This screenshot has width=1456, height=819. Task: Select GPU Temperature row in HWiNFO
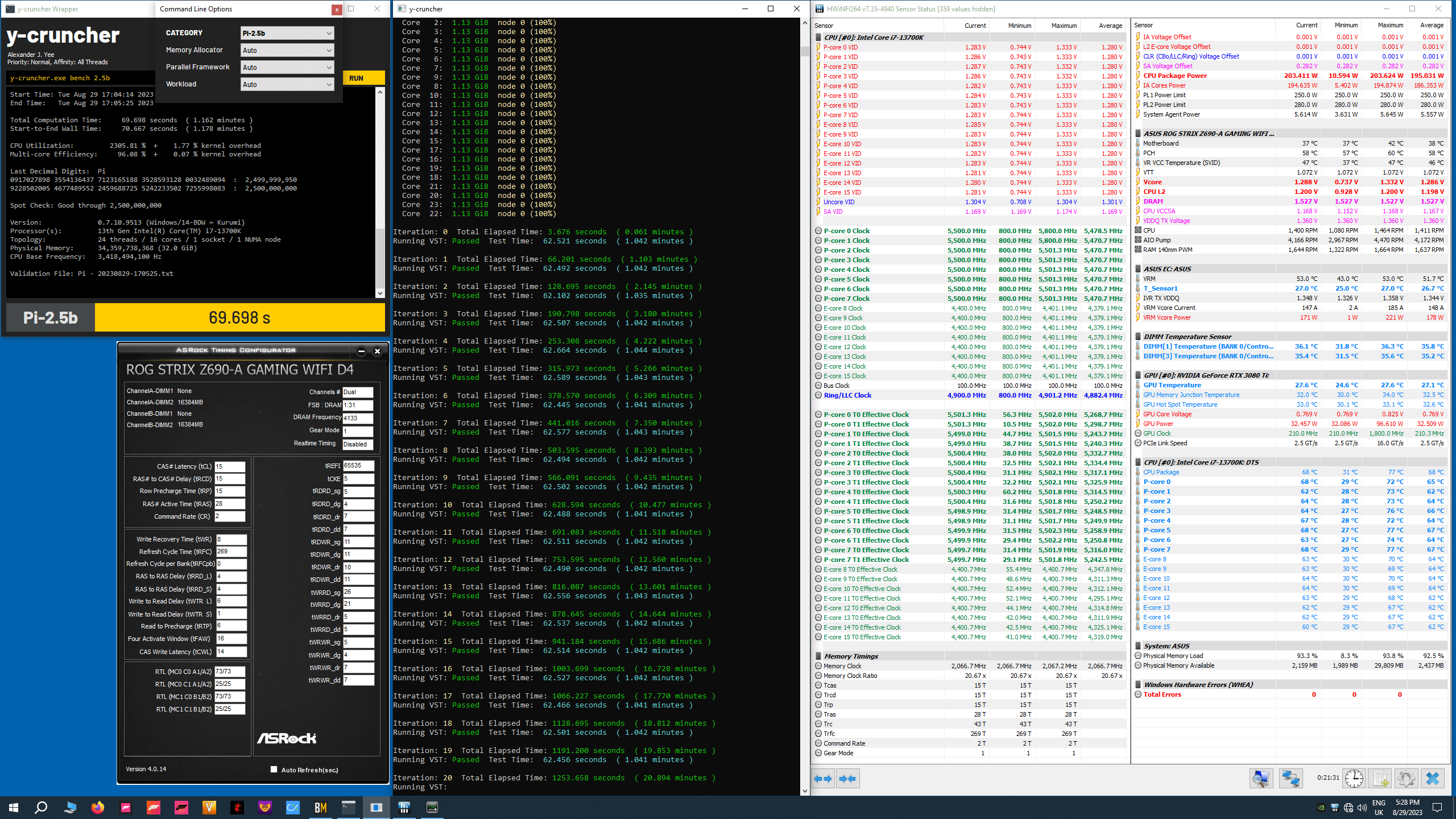coord(1289,385)
